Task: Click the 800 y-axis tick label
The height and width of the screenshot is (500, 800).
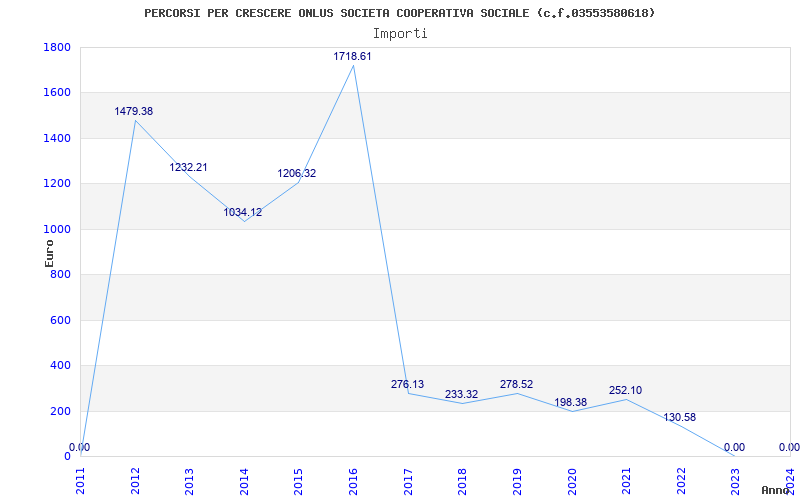Action: pyautogui.click(x=60, y=274)
